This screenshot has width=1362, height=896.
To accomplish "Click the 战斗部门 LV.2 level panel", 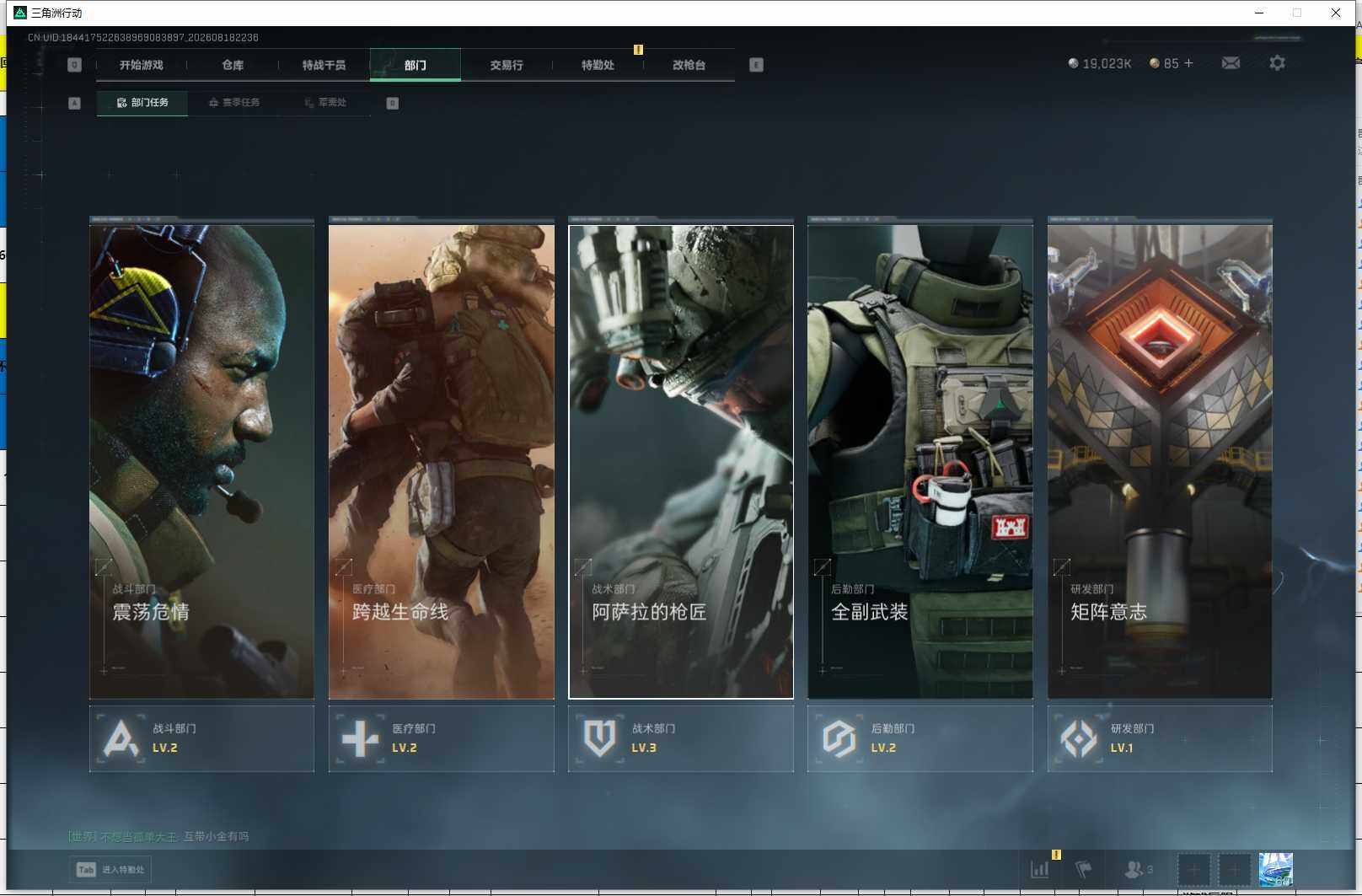I will tap(201, 738).
